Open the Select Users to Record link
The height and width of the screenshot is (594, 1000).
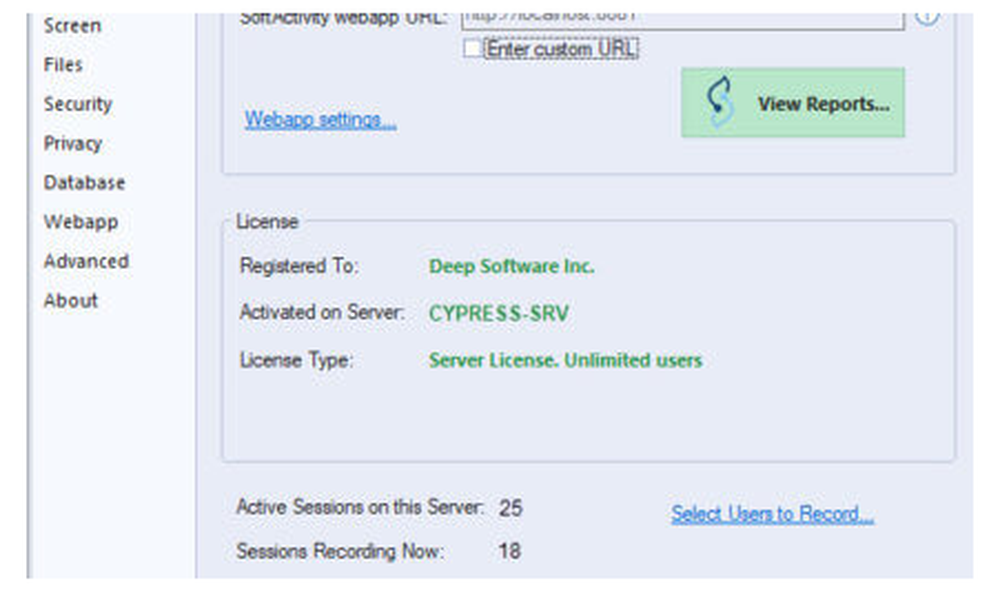772,514
